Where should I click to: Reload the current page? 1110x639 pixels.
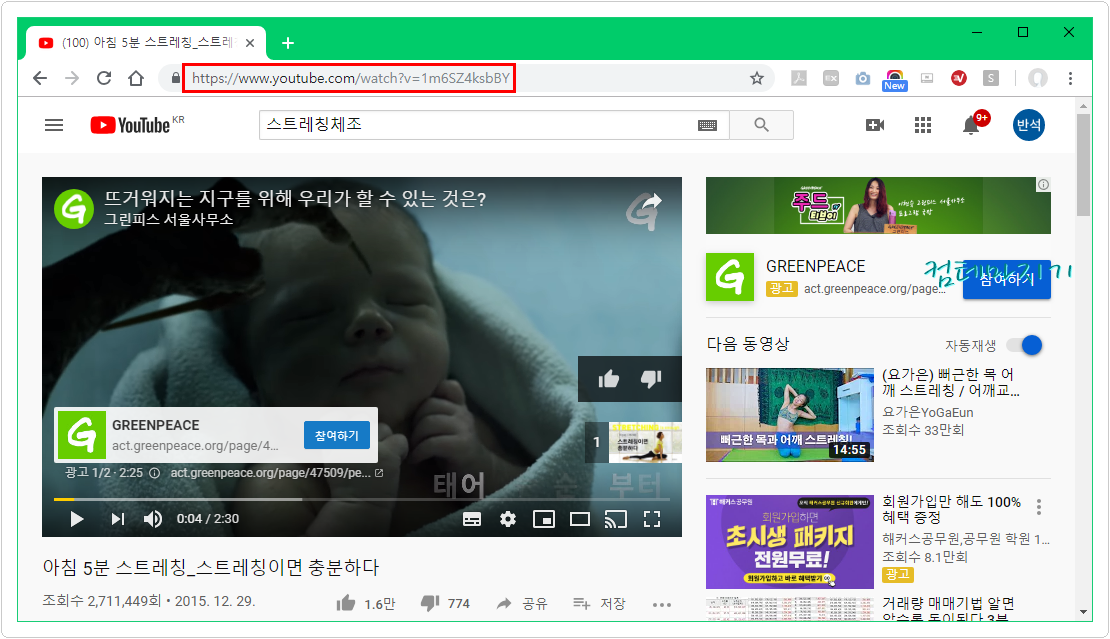tap(104, 78)
